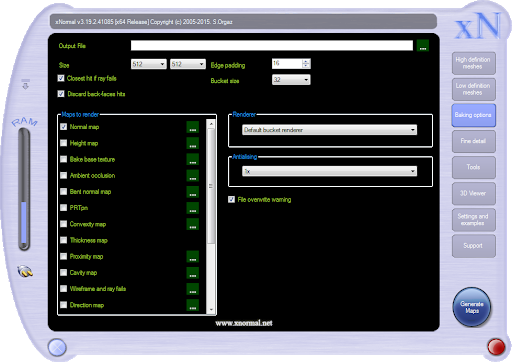Click the power plug icon under RAM gauge
512x362 pixels.
(x=25, y=271)
